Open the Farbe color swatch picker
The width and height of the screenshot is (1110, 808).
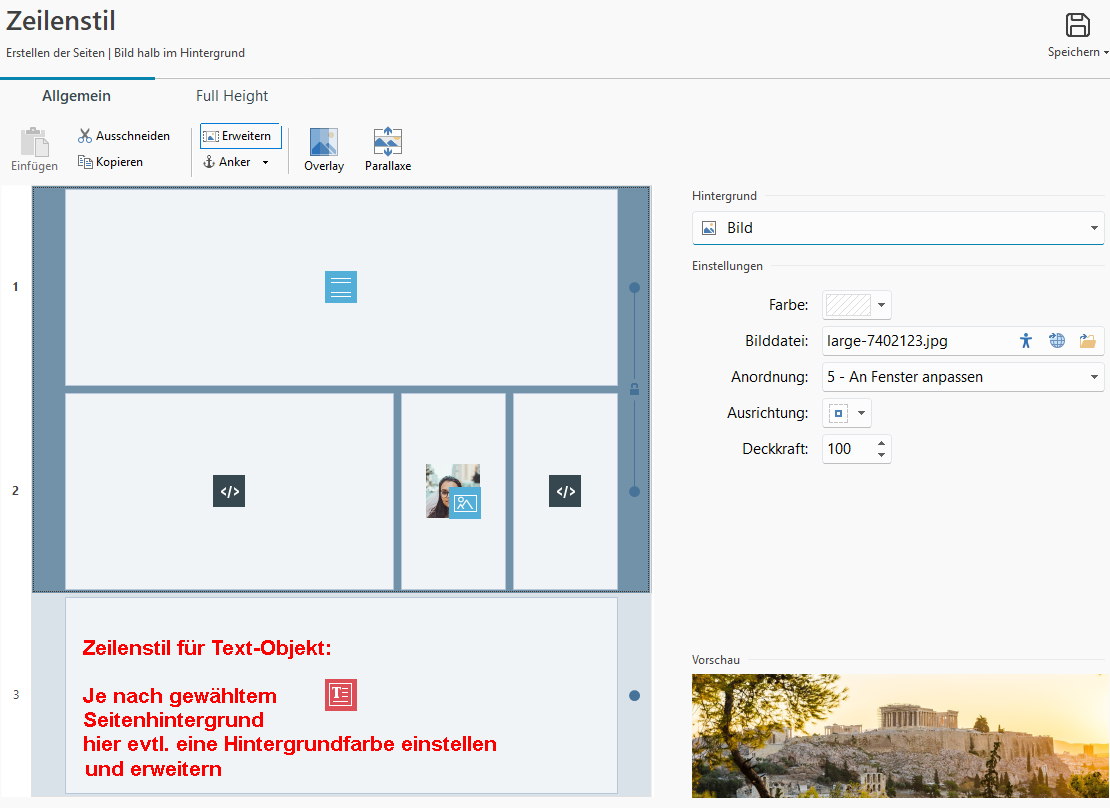click(856, 305)
